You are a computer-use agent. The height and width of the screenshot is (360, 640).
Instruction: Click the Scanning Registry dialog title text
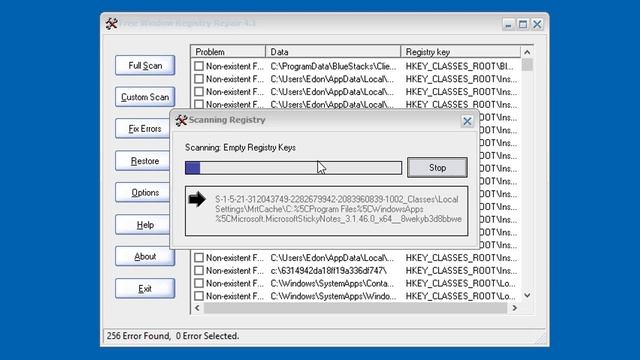227,120
